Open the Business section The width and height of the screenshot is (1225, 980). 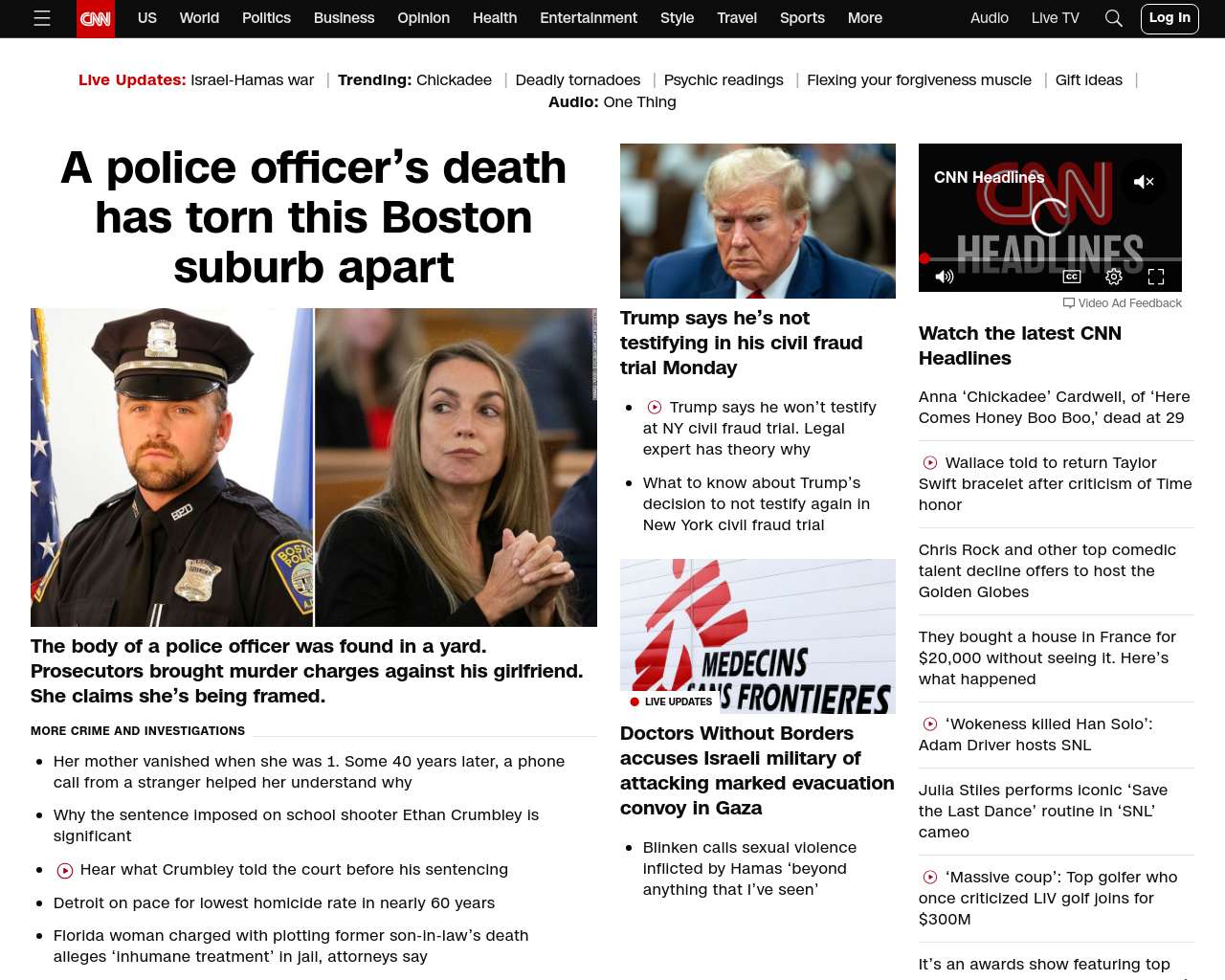tap(344, 18)
